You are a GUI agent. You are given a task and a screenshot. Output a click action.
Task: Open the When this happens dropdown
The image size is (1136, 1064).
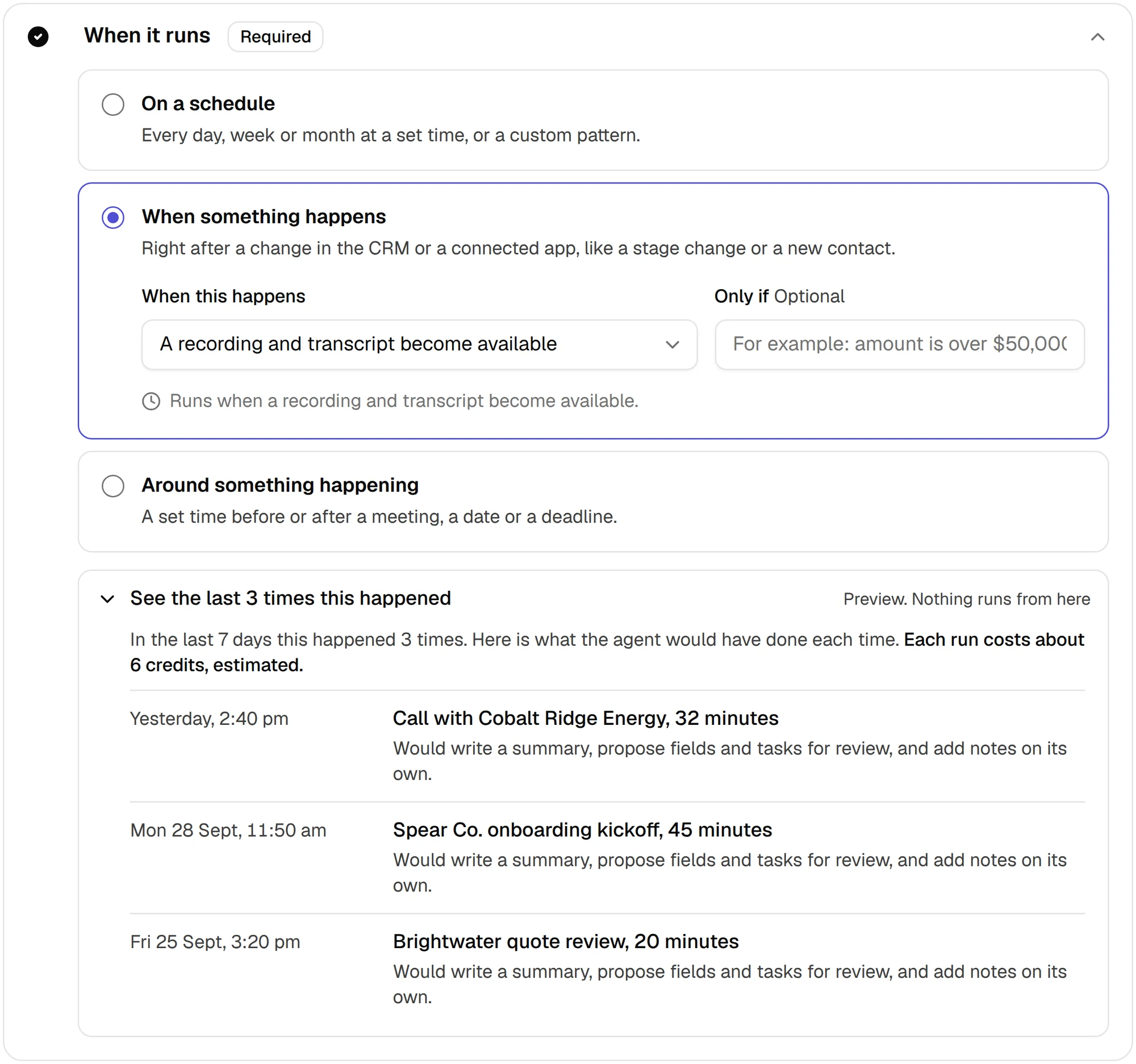419,344
